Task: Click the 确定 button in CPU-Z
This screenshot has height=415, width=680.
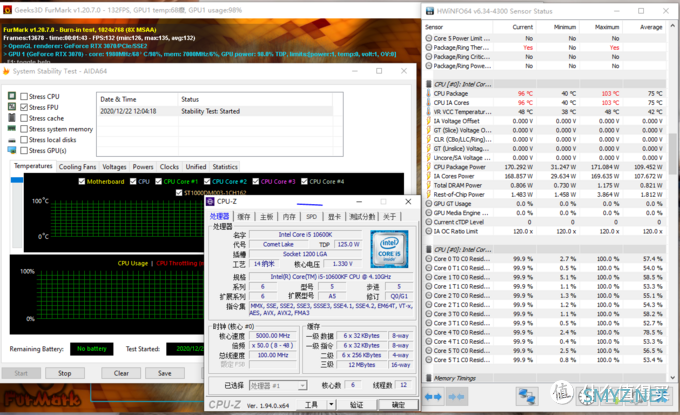Action: pyautogui.click(x=398, y=405)
